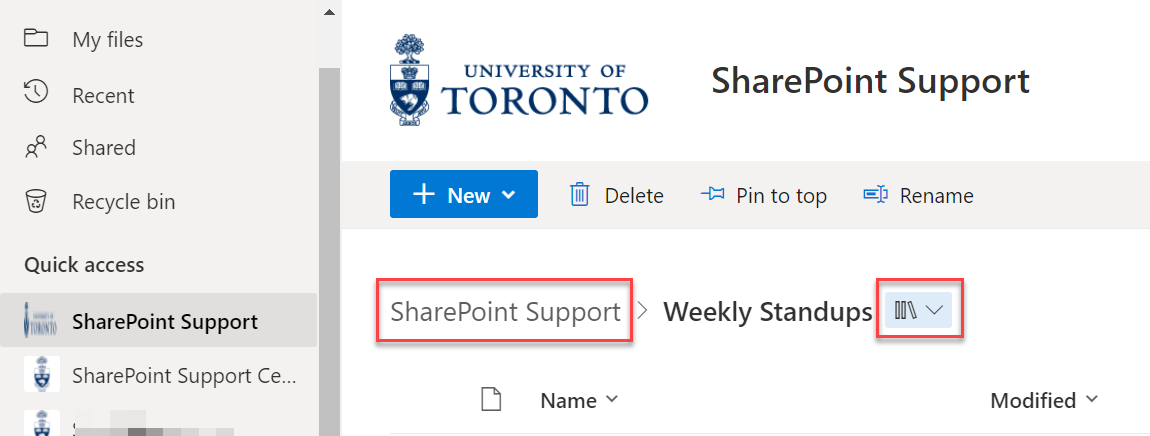The image size is (1150, 436).
Task: Click the Delete trash can icon
Action: click(579, 195)
